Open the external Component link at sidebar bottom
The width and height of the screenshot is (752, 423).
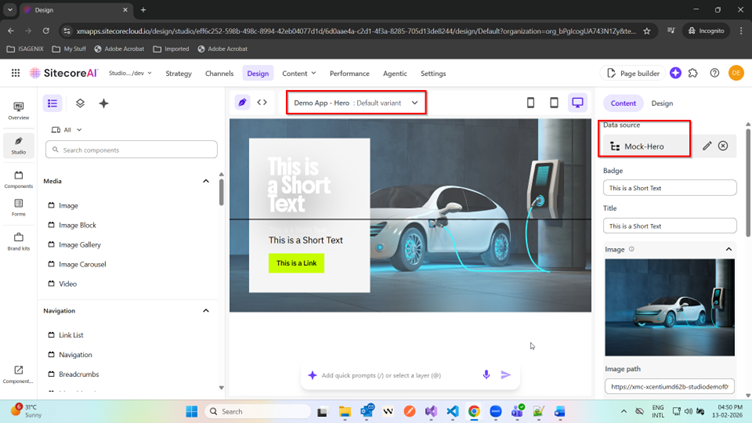coord(18,374)
